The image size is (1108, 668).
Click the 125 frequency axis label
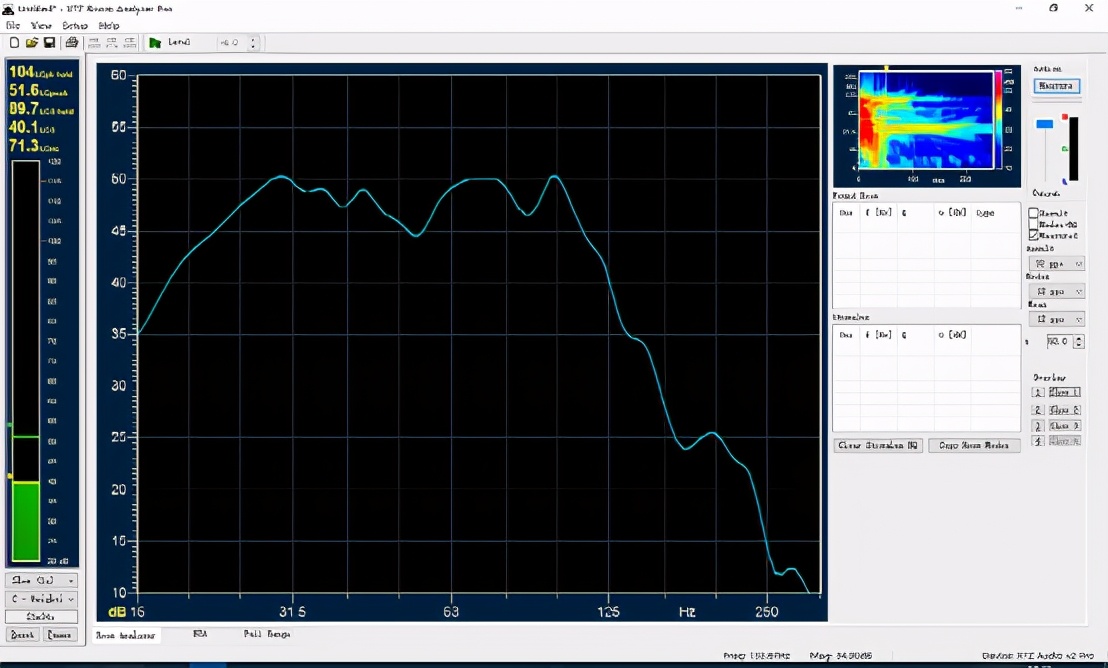coord(608,611)
